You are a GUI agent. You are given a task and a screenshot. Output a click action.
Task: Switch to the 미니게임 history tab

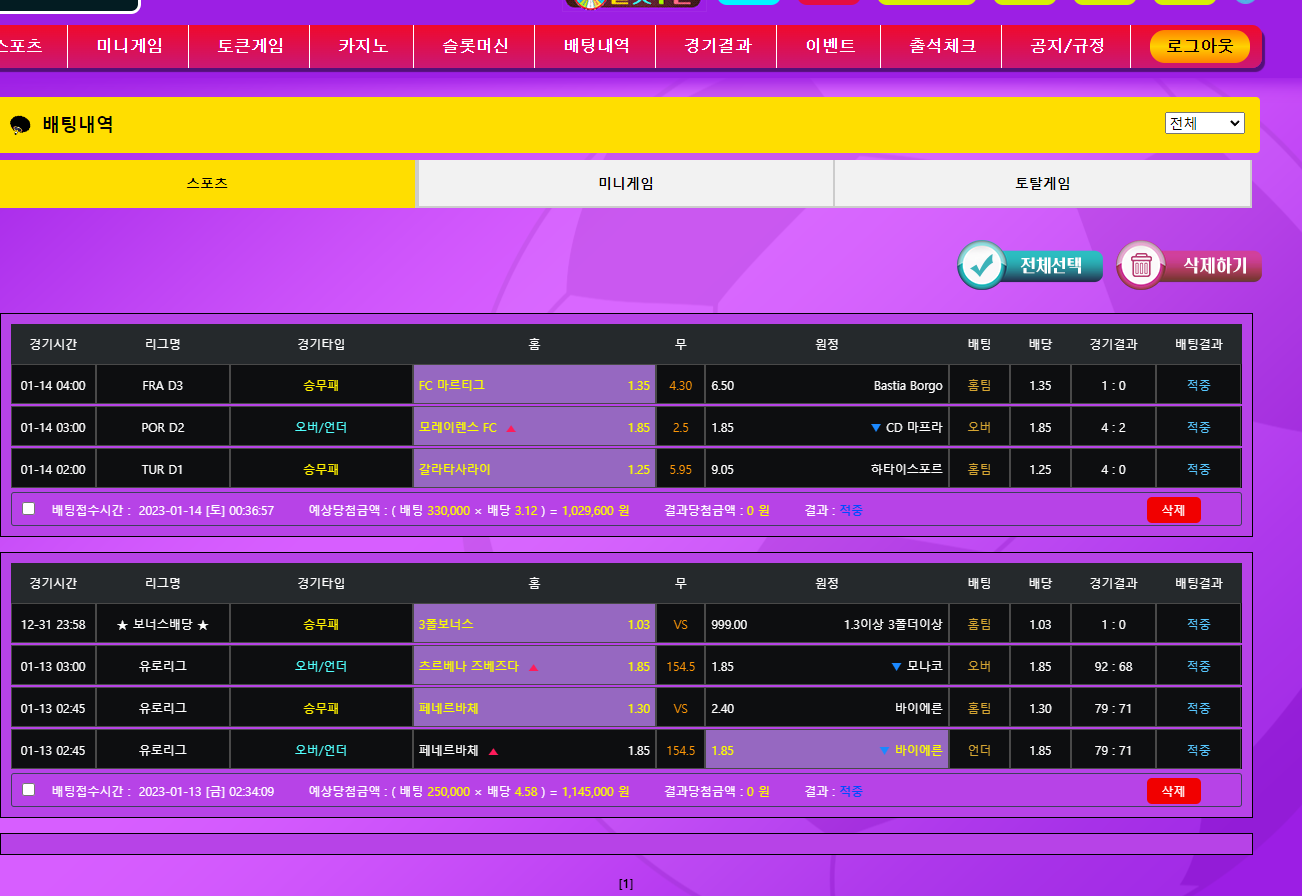pyautogui.click(x=625, y=184)
